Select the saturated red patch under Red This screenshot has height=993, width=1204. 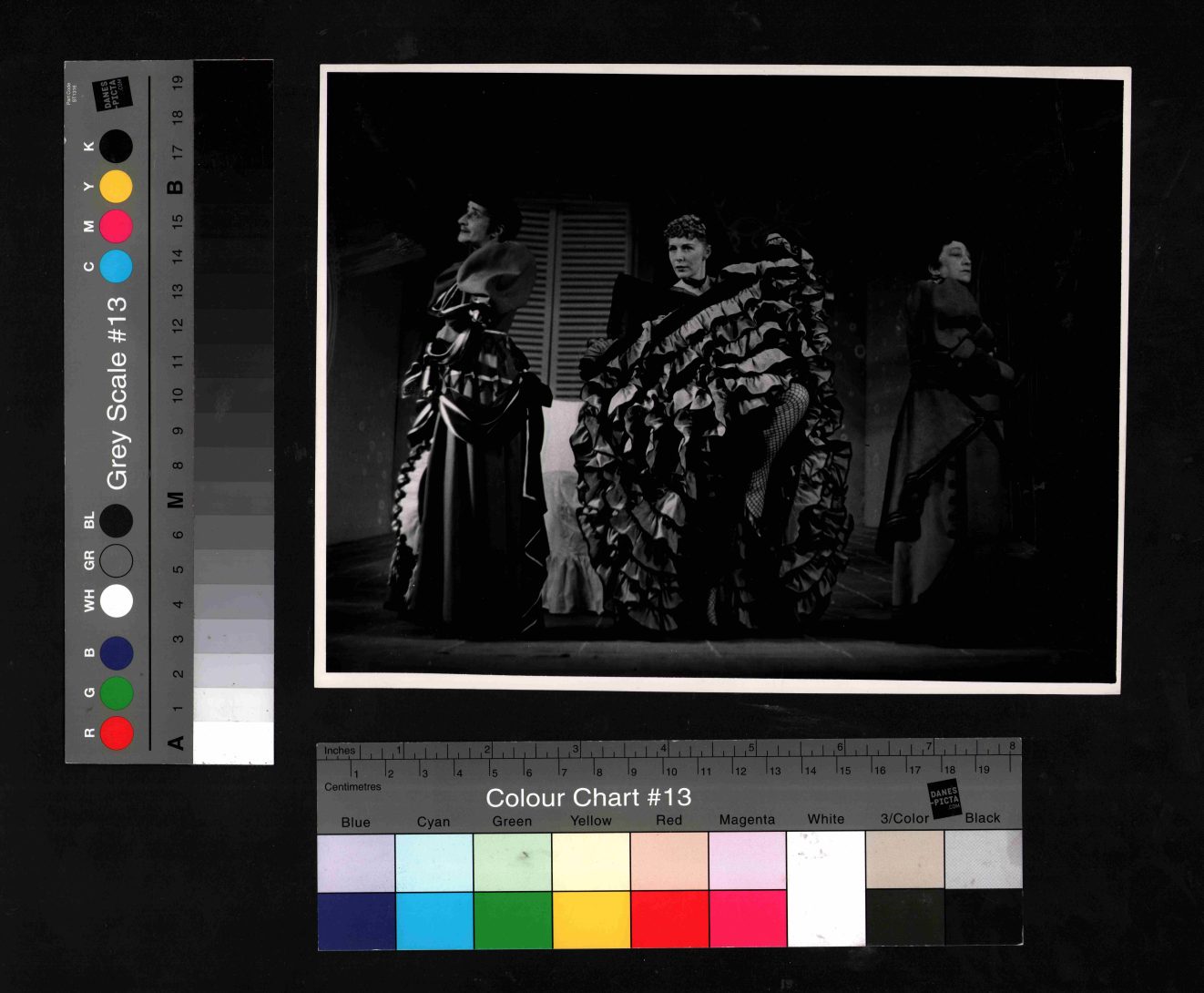pyautogui.click(x=668, y=919)
